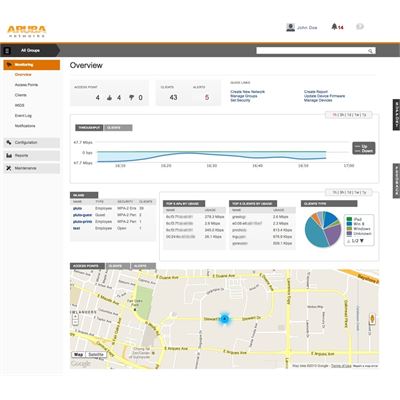Open the John Doe user avatar
This screenshot has height=400, width=400.
tap(291, 27)
